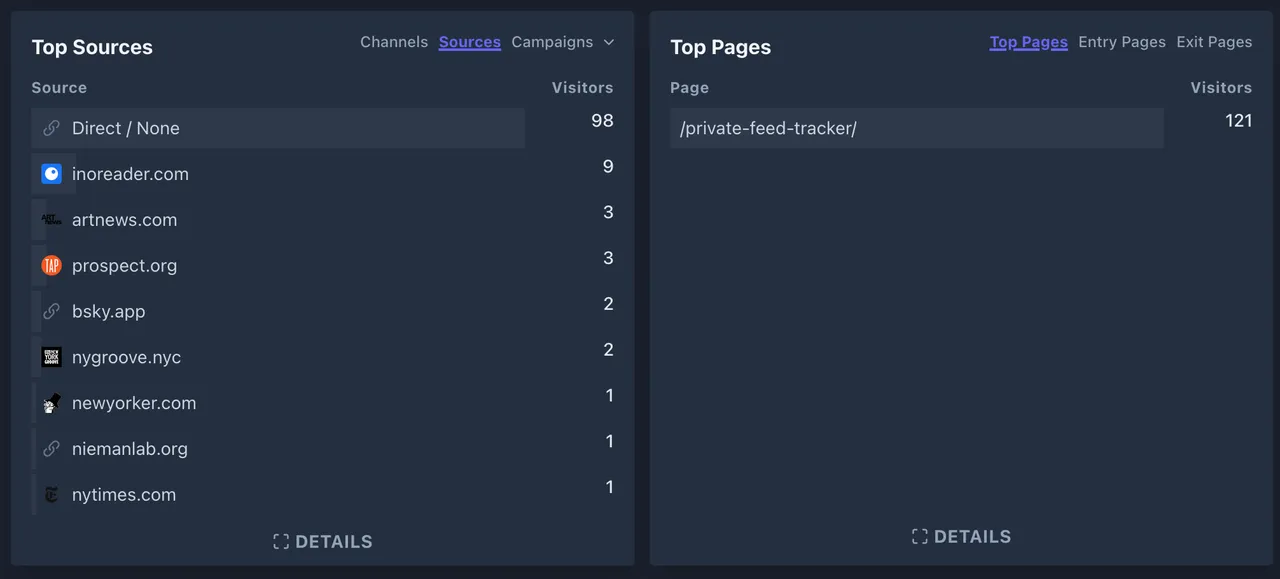The width and height of the screenshot is (1280, 579).
Task: Open the Campaigns dropdown chevron
Action: 609,42
